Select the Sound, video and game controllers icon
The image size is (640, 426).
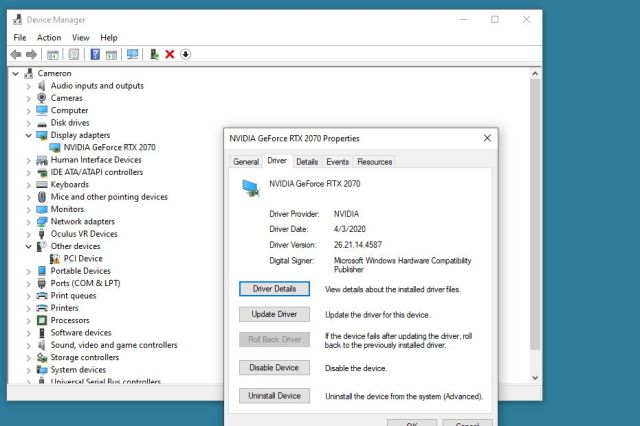pyautogui.click(x=41, y=345)
